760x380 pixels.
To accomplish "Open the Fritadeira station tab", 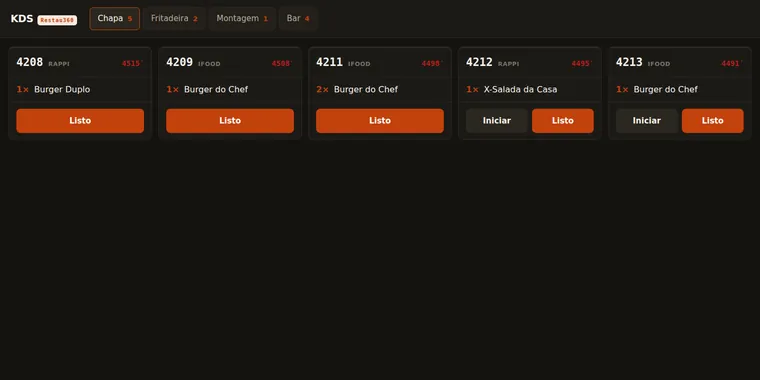I will (x=174, y=18).
